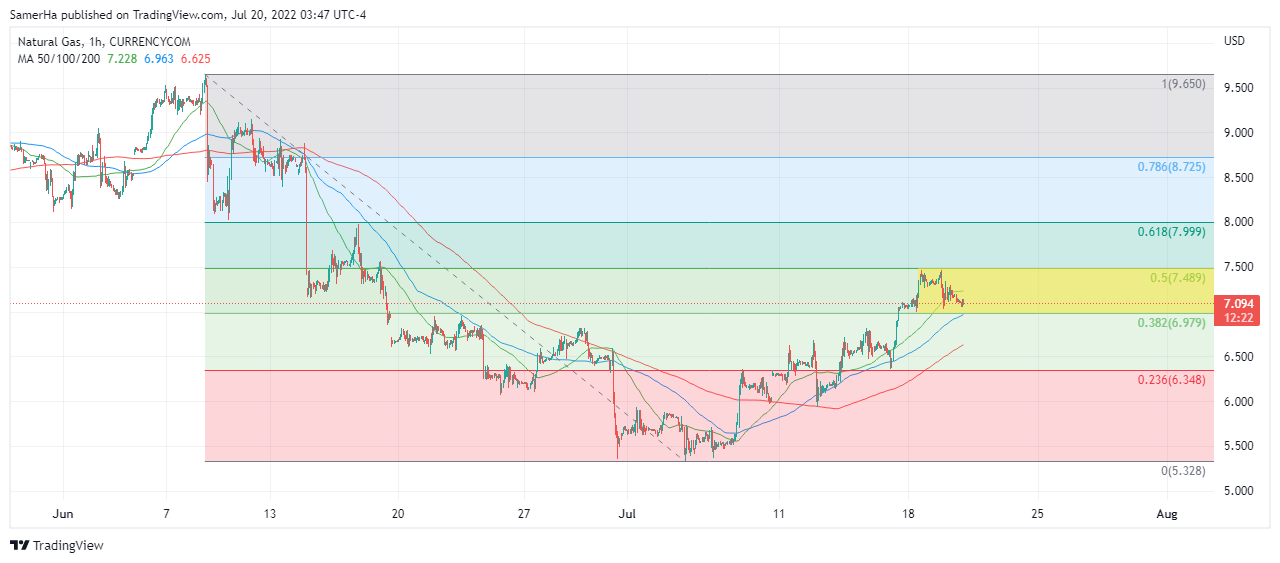Click the USD currency label

tap(1234, 41)
